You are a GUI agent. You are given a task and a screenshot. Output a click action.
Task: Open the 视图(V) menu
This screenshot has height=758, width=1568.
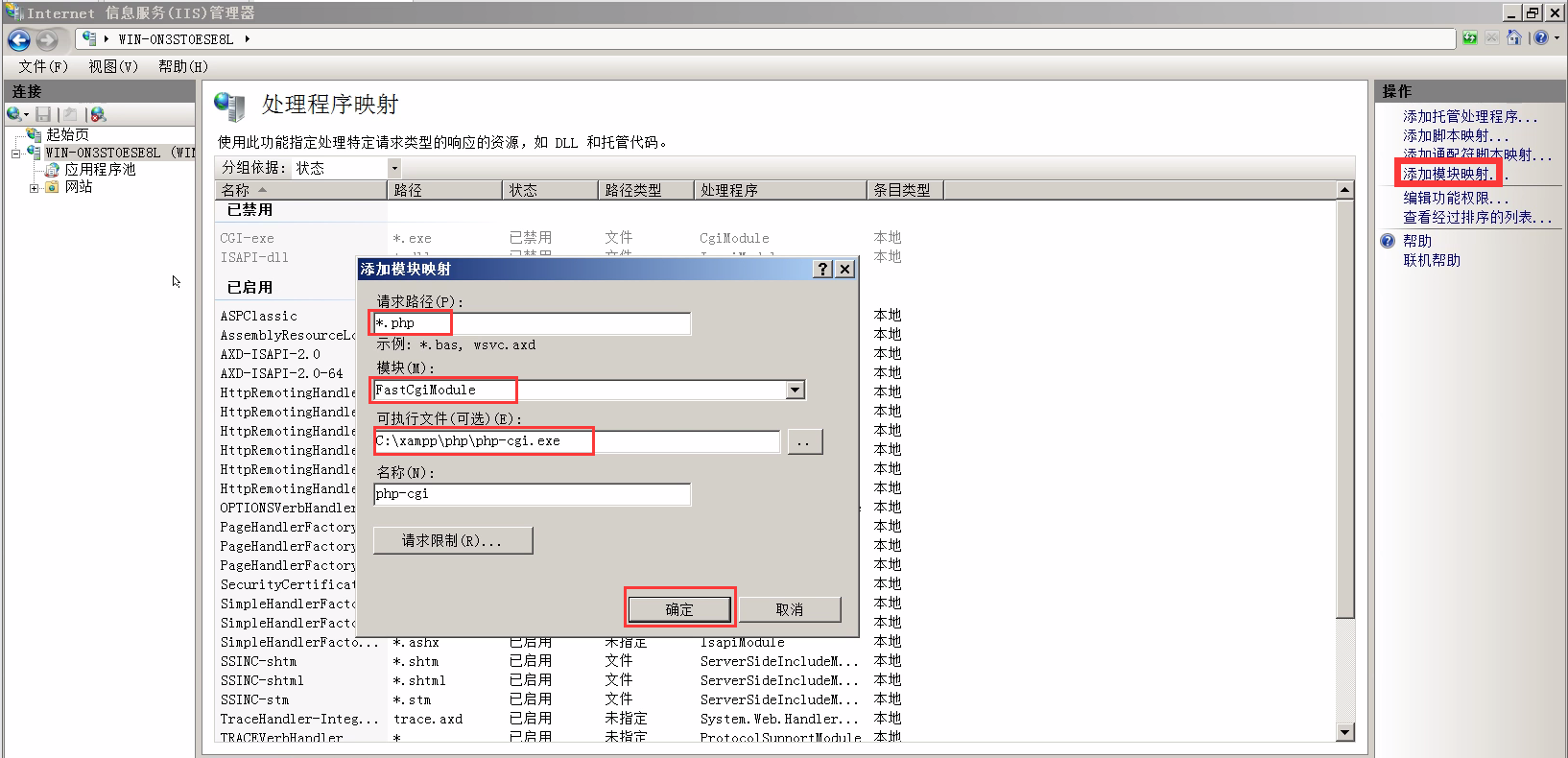(x=113, y=66)
